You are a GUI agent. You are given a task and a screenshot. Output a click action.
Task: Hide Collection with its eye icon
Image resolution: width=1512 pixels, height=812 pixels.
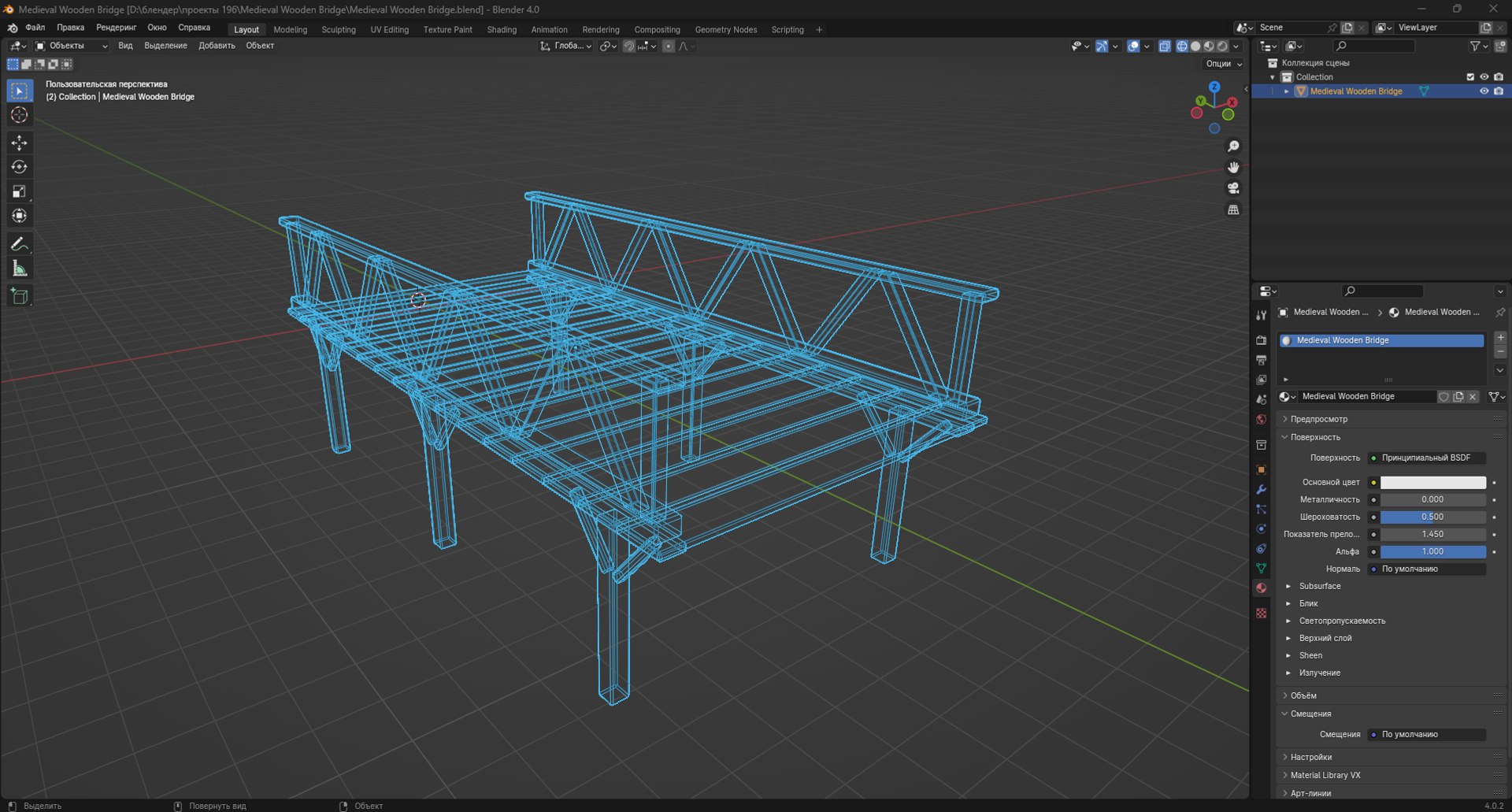[x=1484, y=77]
